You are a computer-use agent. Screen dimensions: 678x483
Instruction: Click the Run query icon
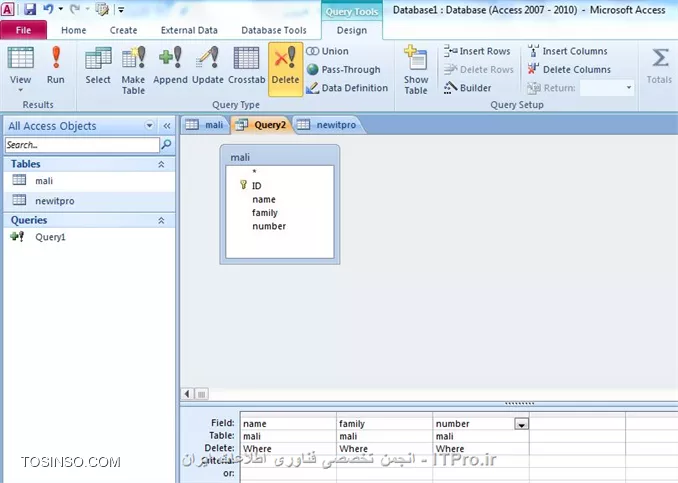click(x=56, y=66)
